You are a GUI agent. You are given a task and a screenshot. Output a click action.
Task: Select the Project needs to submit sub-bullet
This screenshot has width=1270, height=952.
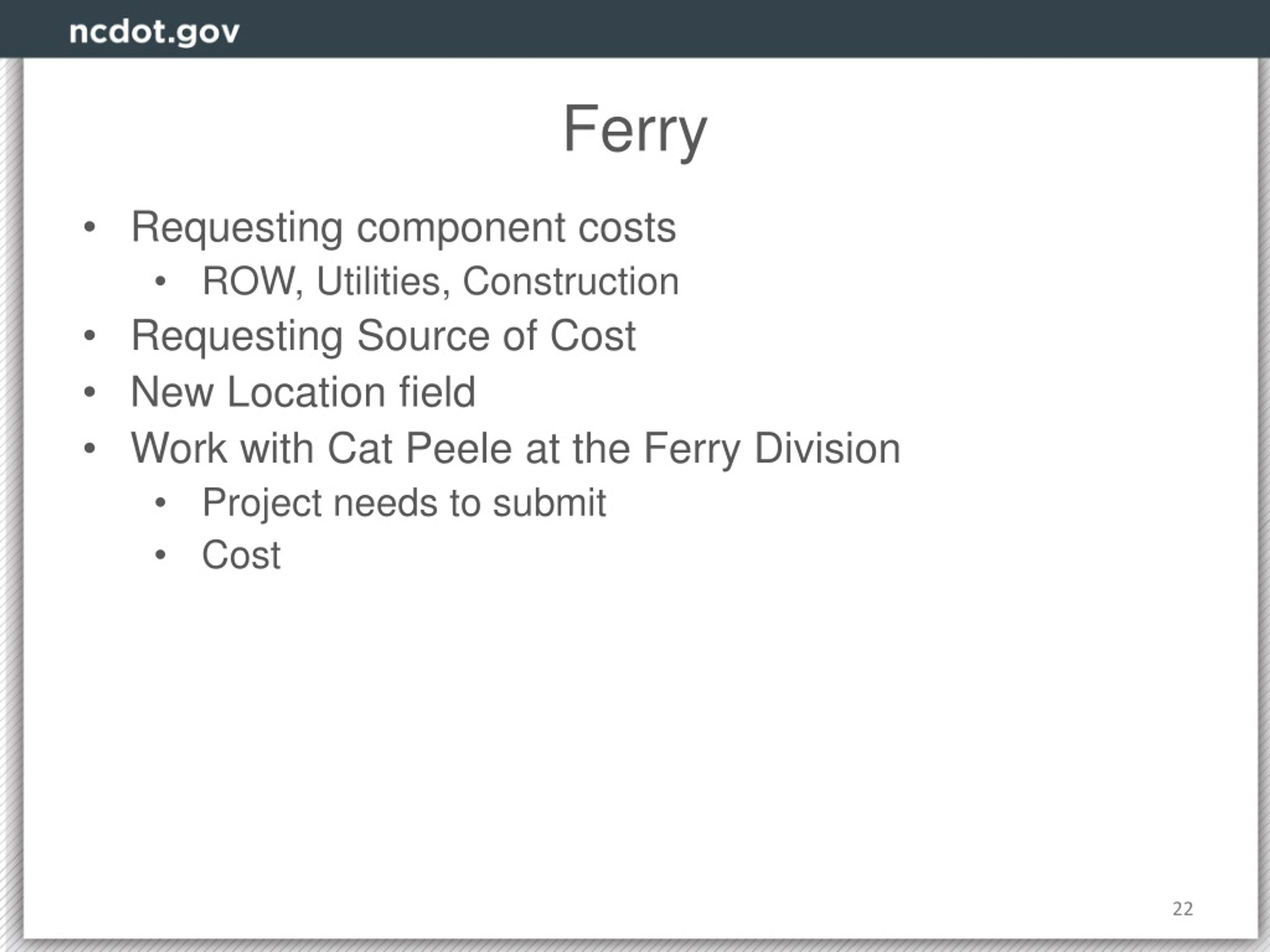[404, 504]
